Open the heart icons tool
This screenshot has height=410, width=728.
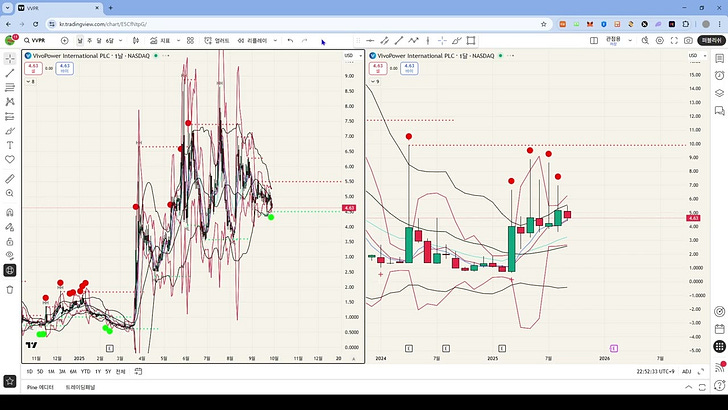[x=10, y=159]
